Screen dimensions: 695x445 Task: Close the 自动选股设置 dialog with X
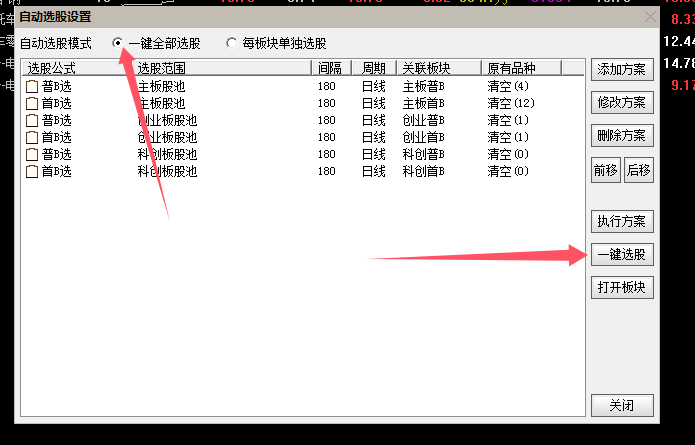(650, 17)
